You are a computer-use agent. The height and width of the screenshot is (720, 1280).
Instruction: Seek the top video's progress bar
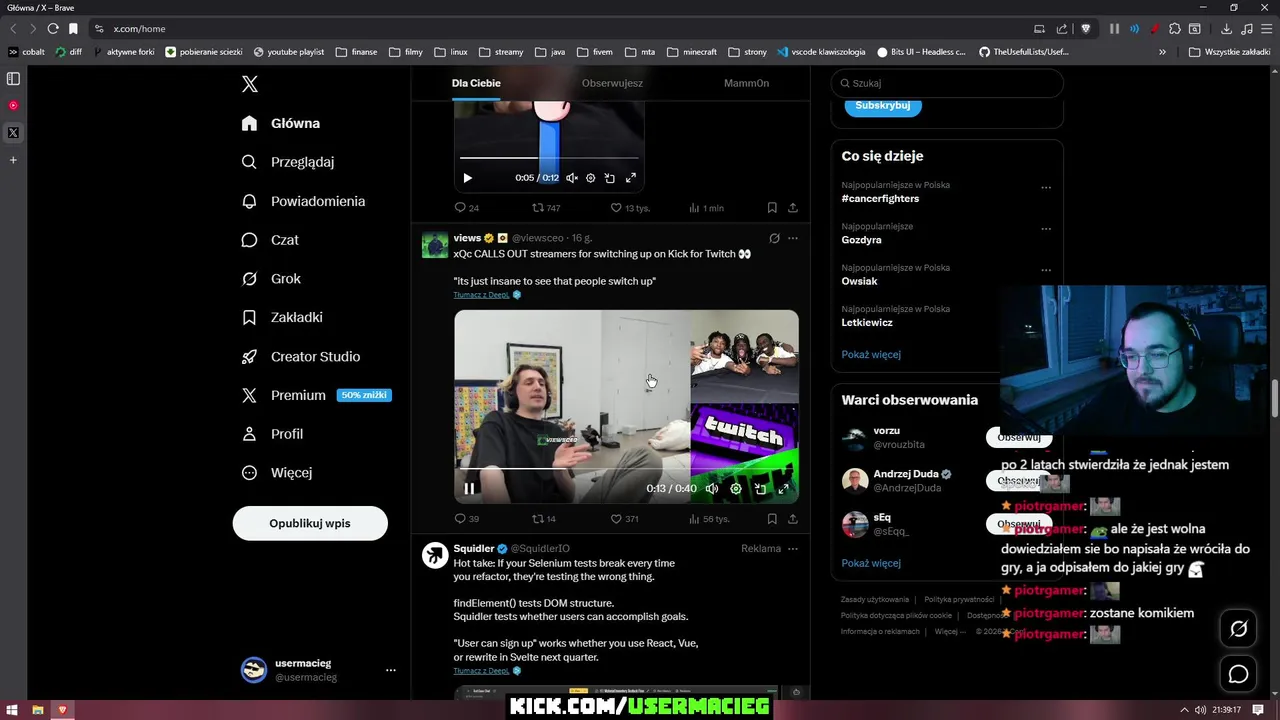549,158
